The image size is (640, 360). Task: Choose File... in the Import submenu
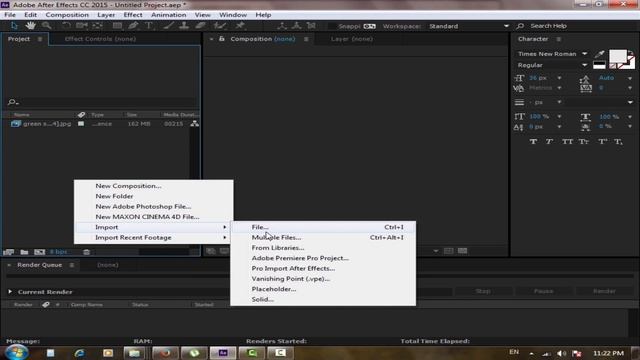click(323, 227)
